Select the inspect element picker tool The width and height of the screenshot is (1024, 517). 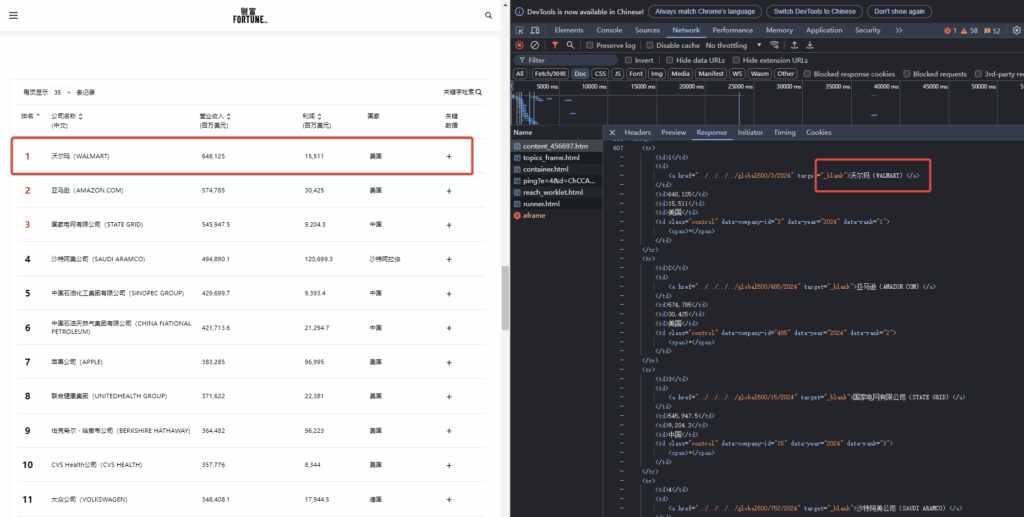pos(520,30)
